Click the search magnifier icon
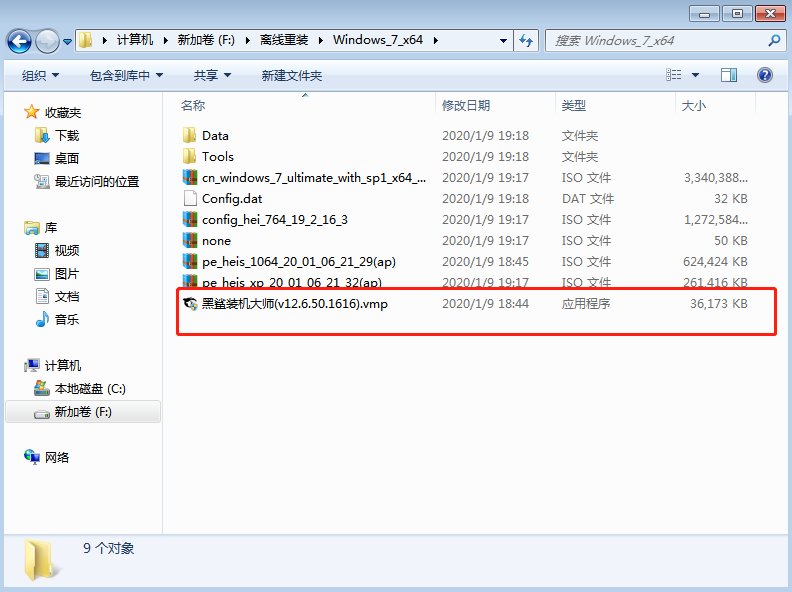792x592 pixels. 774,41
